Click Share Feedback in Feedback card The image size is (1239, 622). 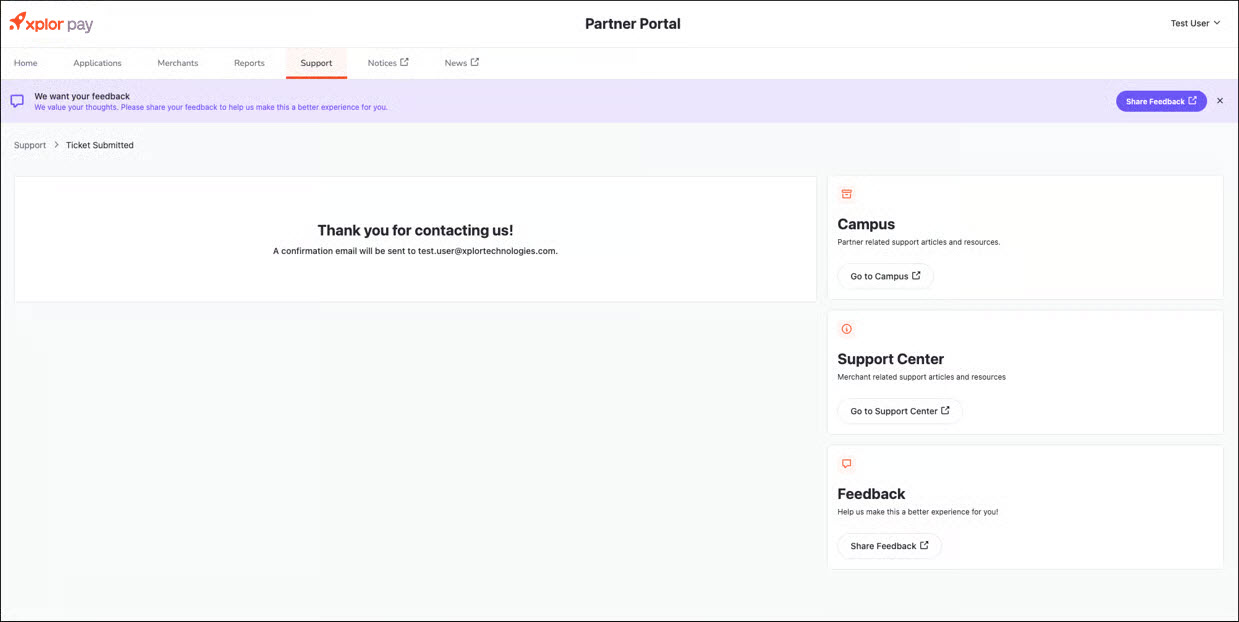[889, 546]
